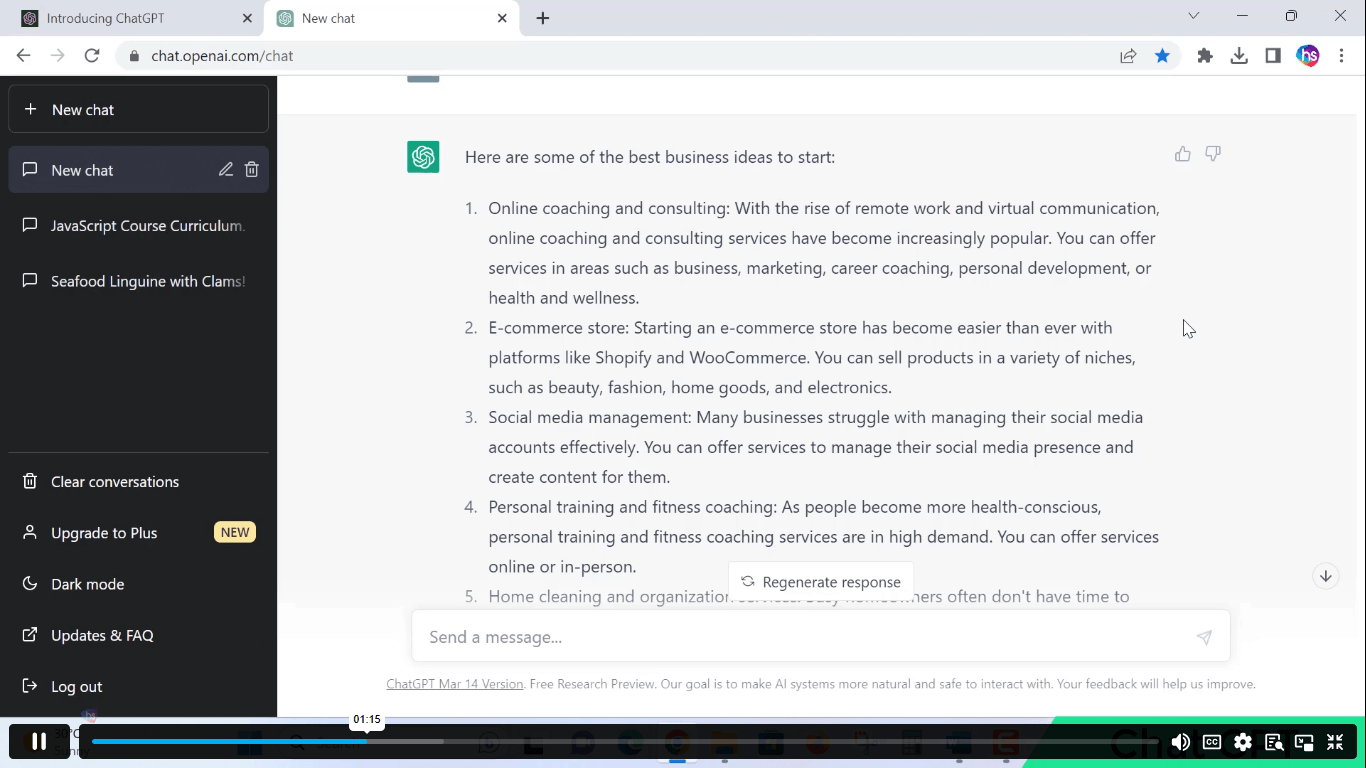The image size is (1366, 768).
Task: Open the Chrome tab search dropdown arrow
Action: click(1193, 16)
